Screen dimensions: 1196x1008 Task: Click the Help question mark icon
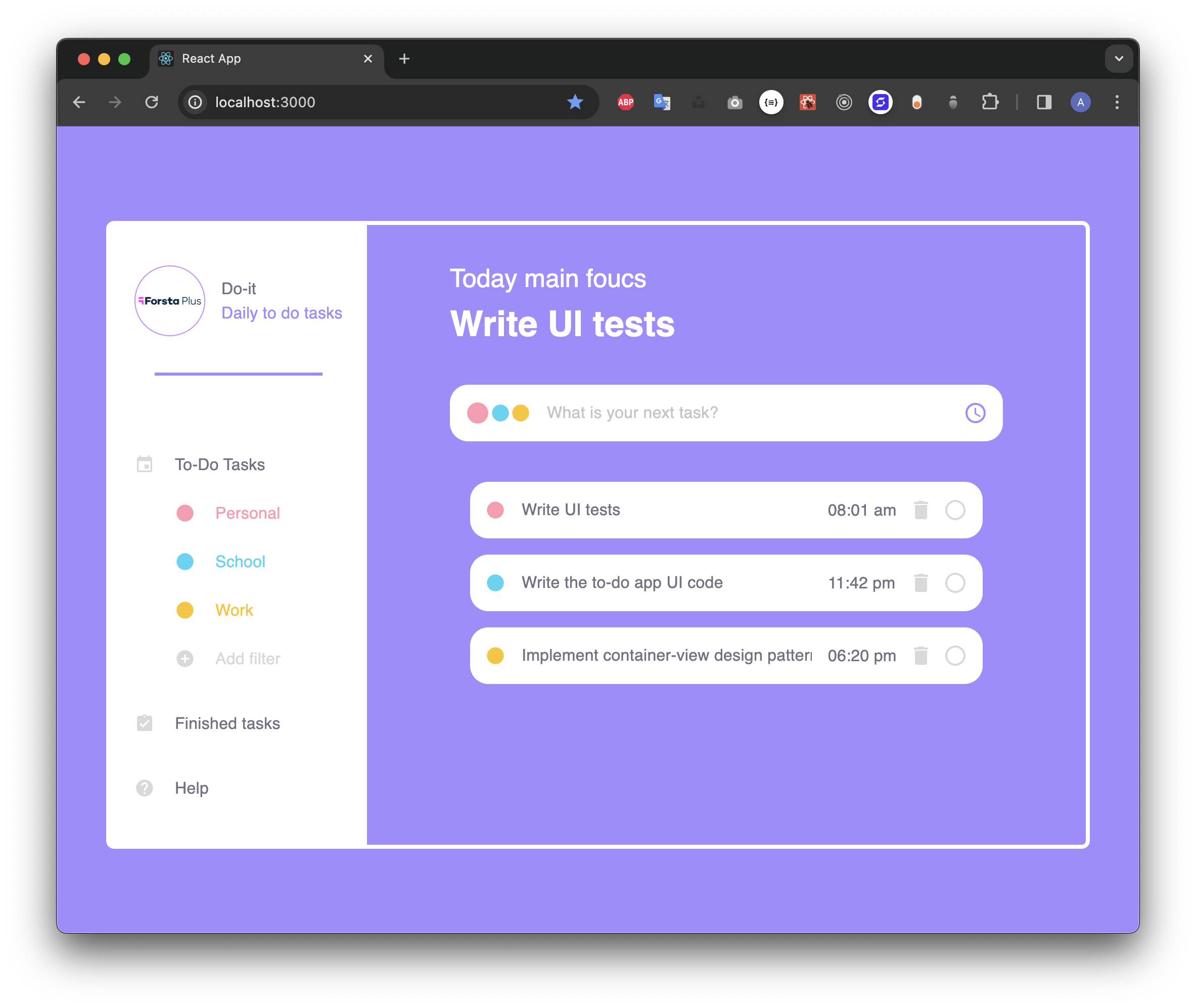point(145,788)
